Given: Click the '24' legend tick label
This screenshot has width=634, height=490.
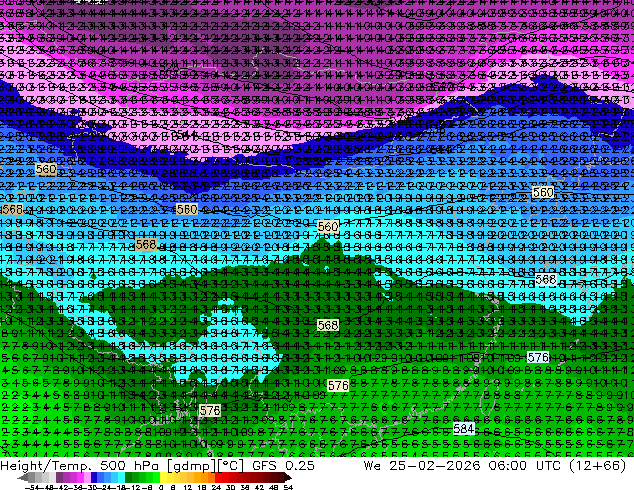Looking at the screenshot, I should pos(216,487).
